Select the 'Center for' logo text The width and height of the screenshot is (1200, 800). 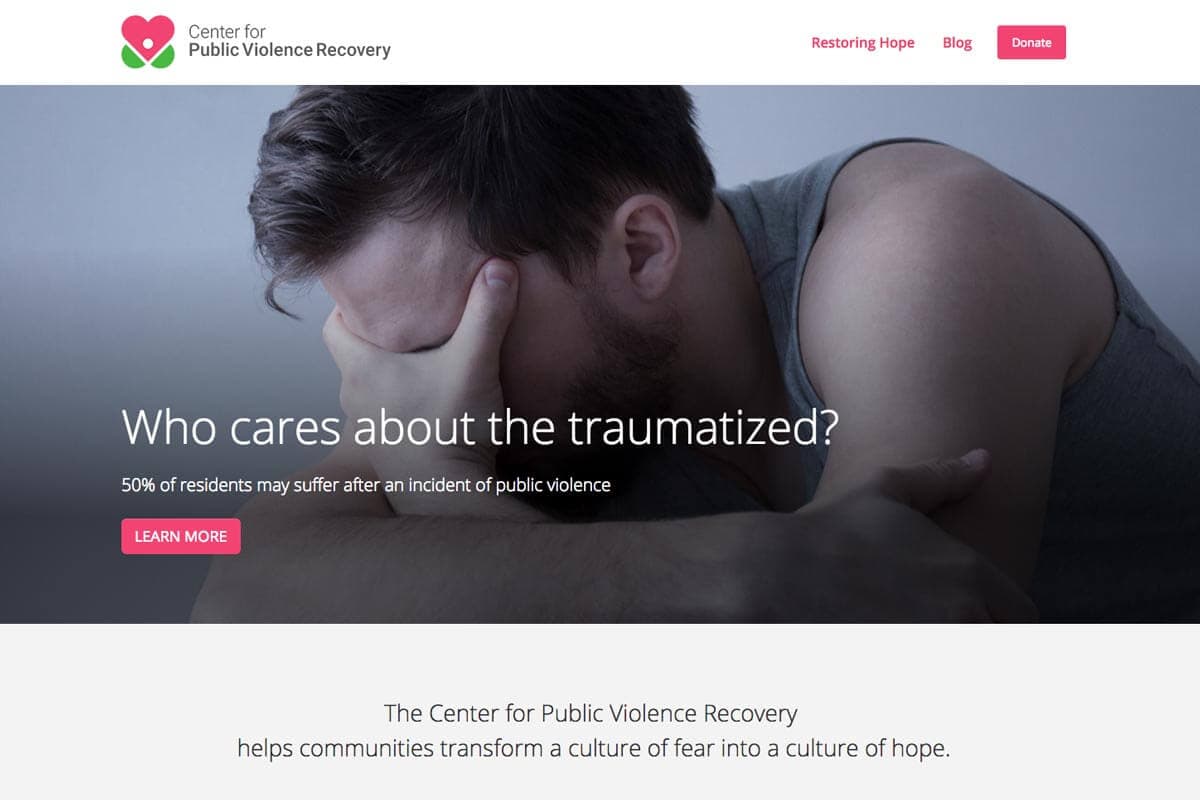tap(227, 32)
